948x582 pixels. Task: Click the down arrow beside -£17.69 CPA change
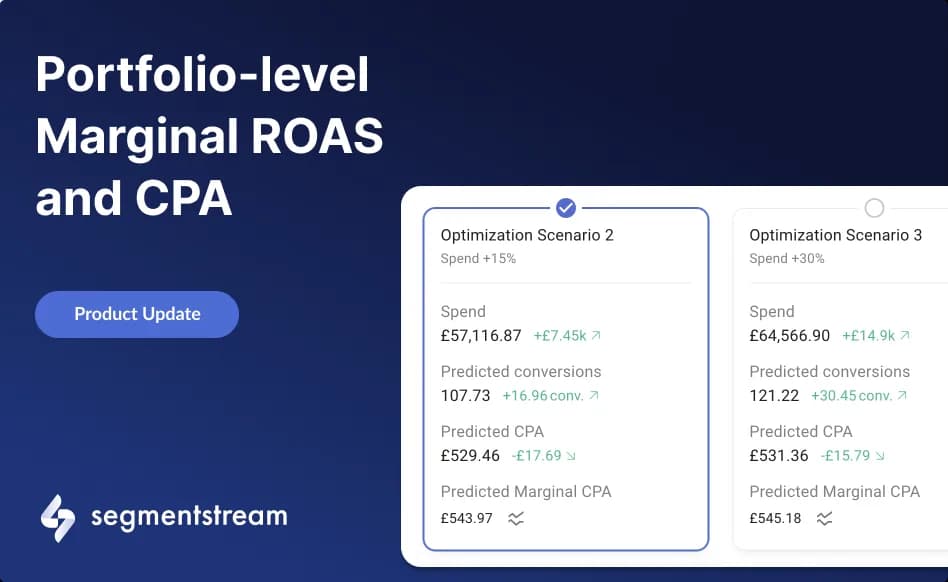tap(570, 456)
